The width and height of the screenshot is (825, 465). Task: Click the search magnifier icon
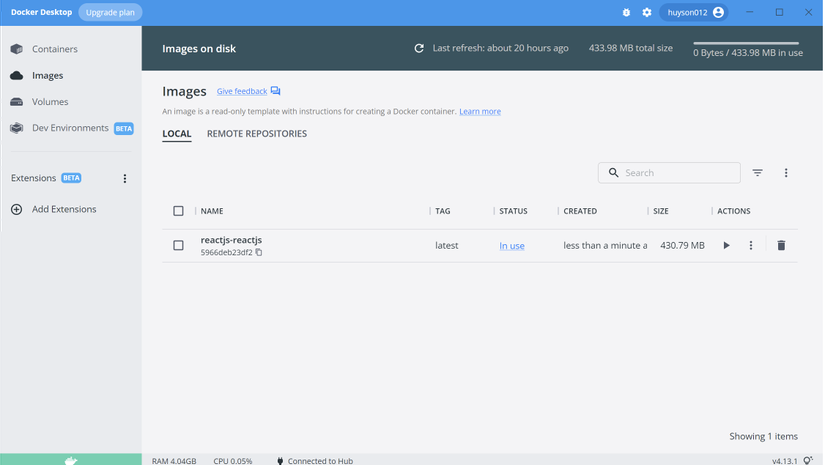(613, 173)
